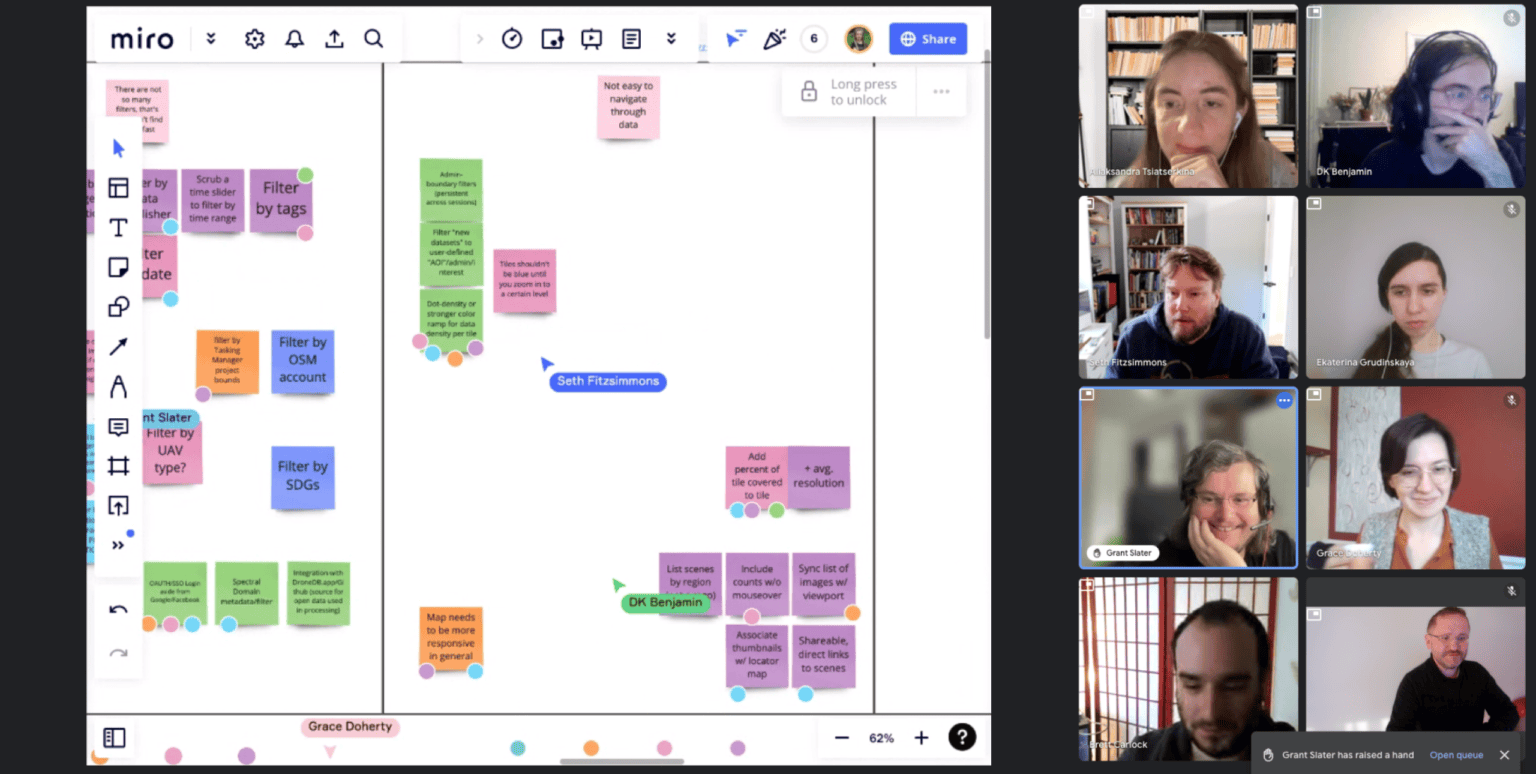Expand more tools in left toolbar

click(118, 545)
